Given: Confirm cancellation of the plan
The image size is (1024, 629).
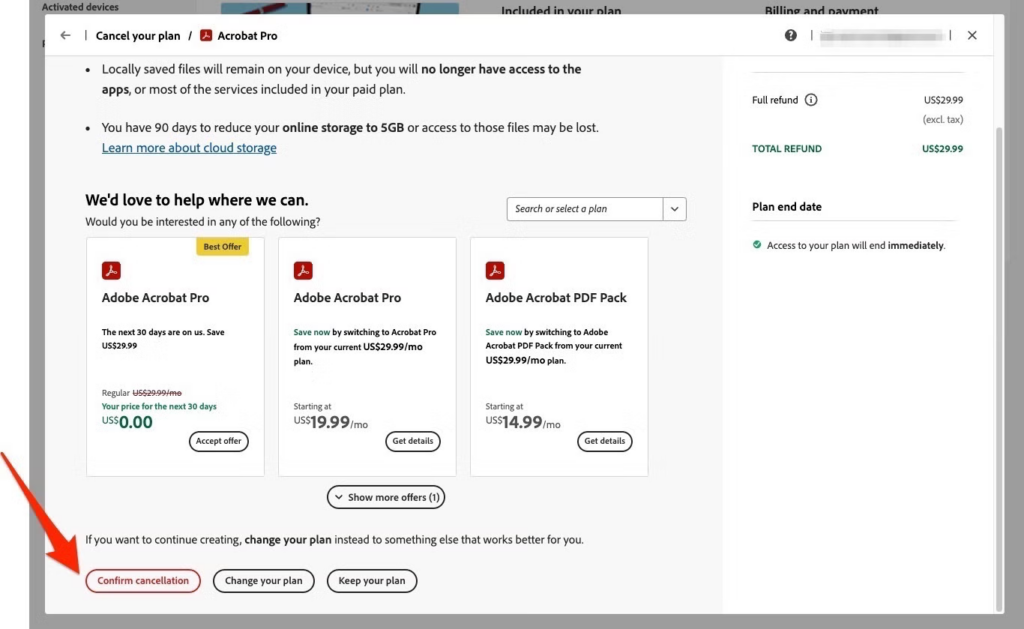Looking at the screenshot, I should coord(143,581).
